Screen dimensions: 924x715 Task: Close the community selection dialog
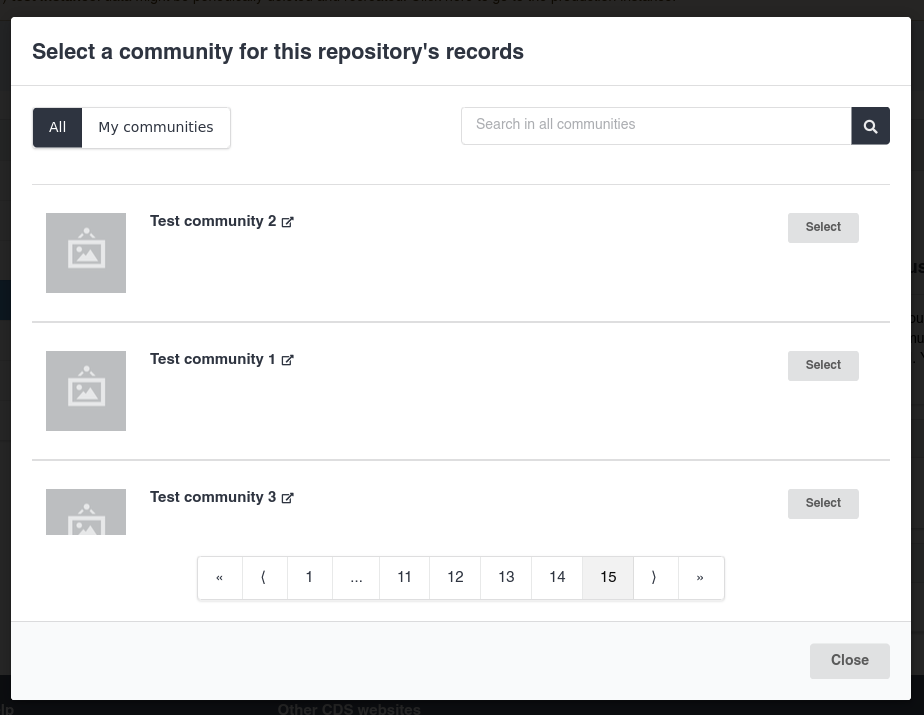850,660
